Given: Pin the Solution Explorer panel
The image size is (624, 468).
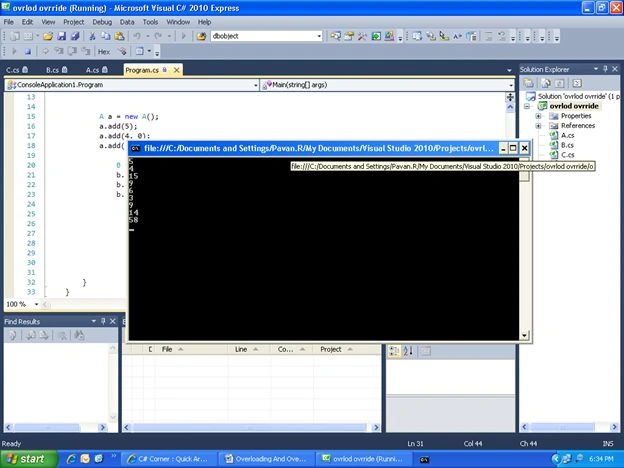Looking at the screenshot, I should coord(605,69).
